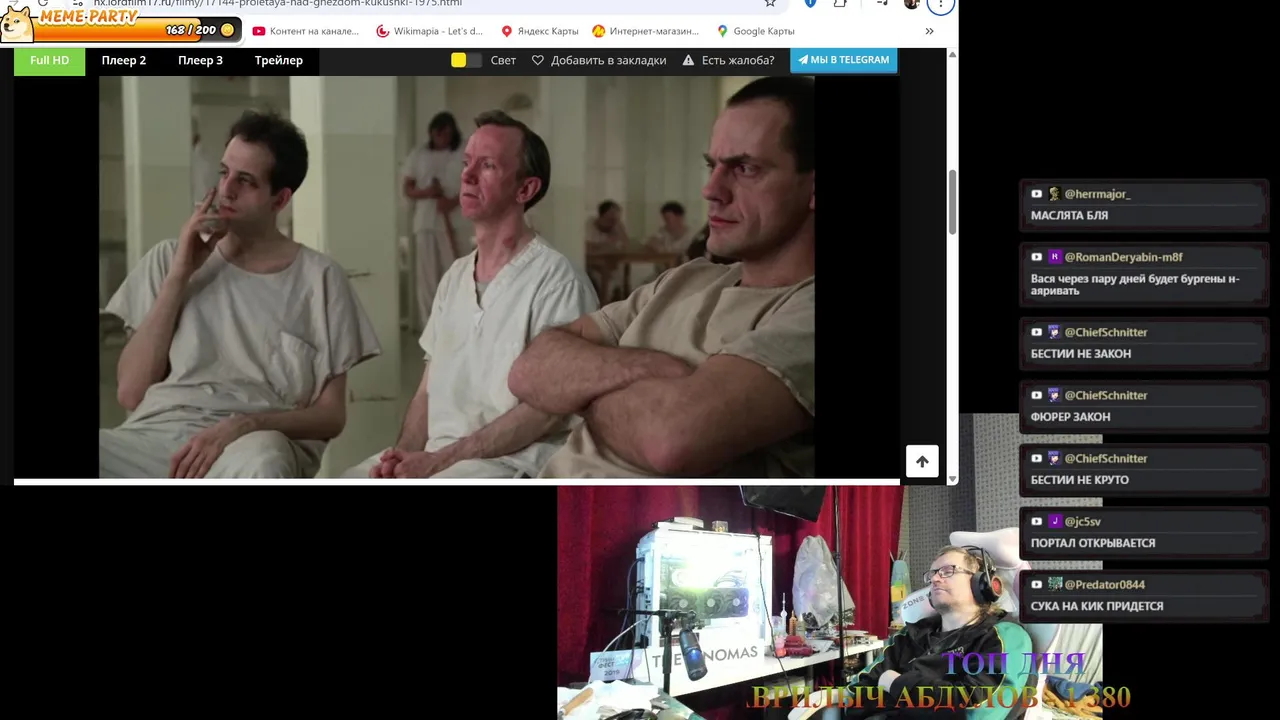The width and height of the screenshot is (1280, 720).
Task: Click the page vertical scrollbar thumb
Action: (x=952, y=202)
